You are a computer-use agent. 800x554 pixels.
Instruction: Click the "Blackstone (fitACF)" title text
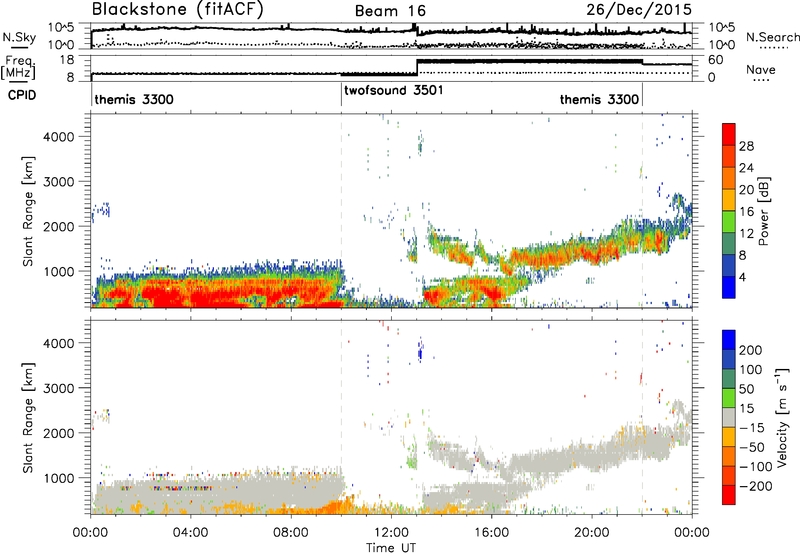click(x=178, y=10)
